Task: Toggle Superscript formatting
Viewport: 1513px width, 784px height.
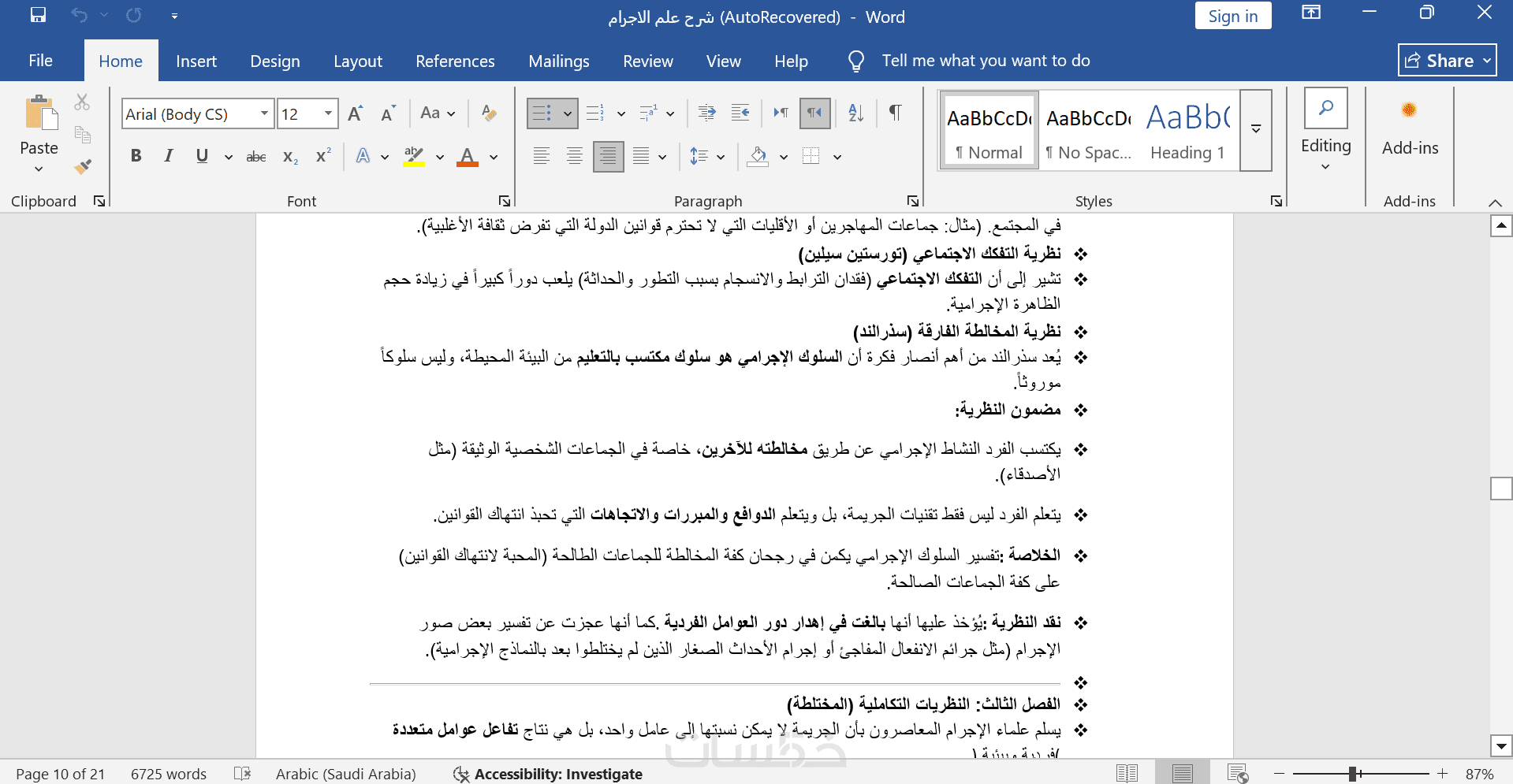Action: click(x=323, y=156)
